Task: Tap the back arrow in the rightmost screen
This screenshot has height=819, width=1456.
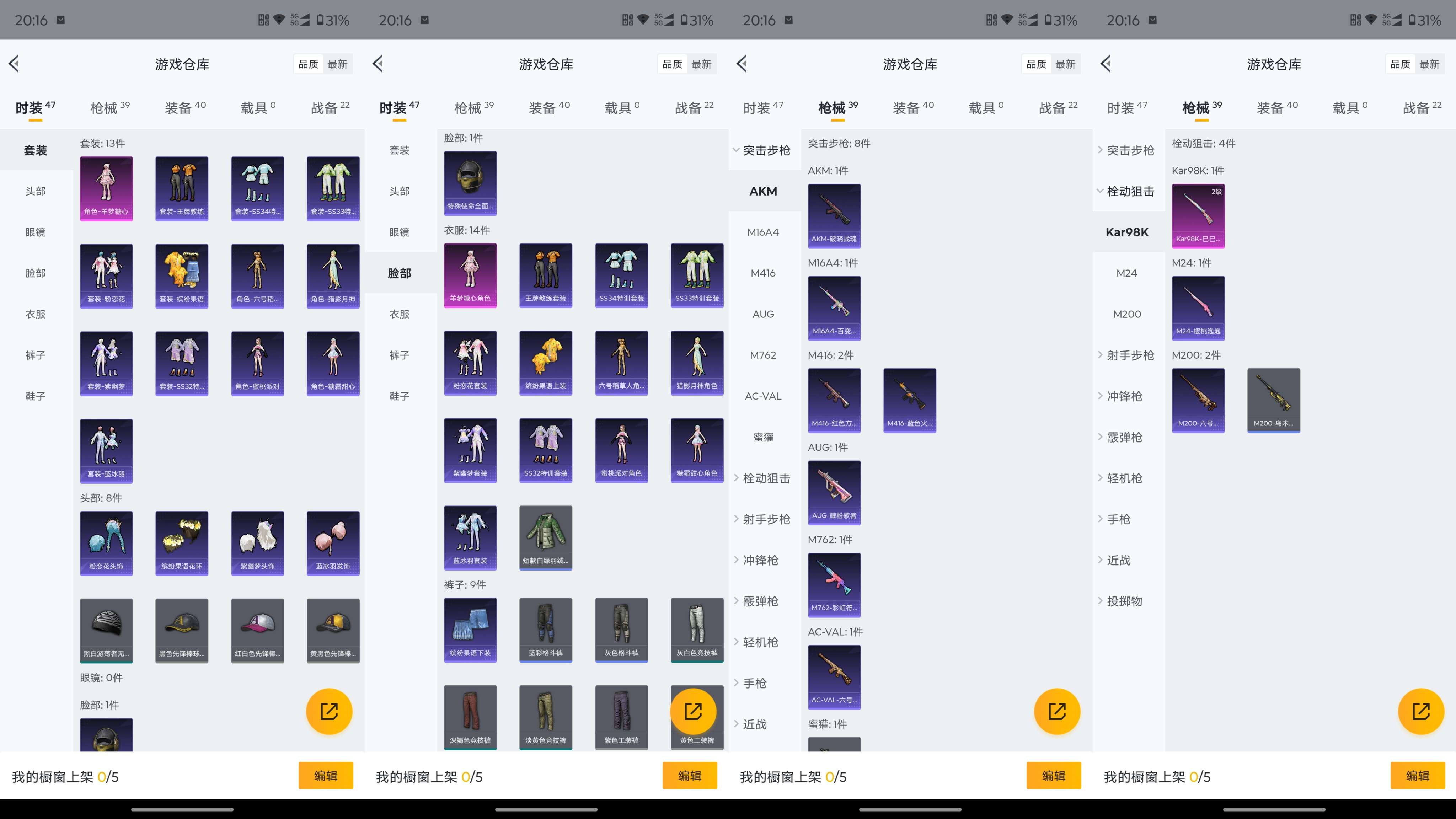Action: (x=1107, y=64)
